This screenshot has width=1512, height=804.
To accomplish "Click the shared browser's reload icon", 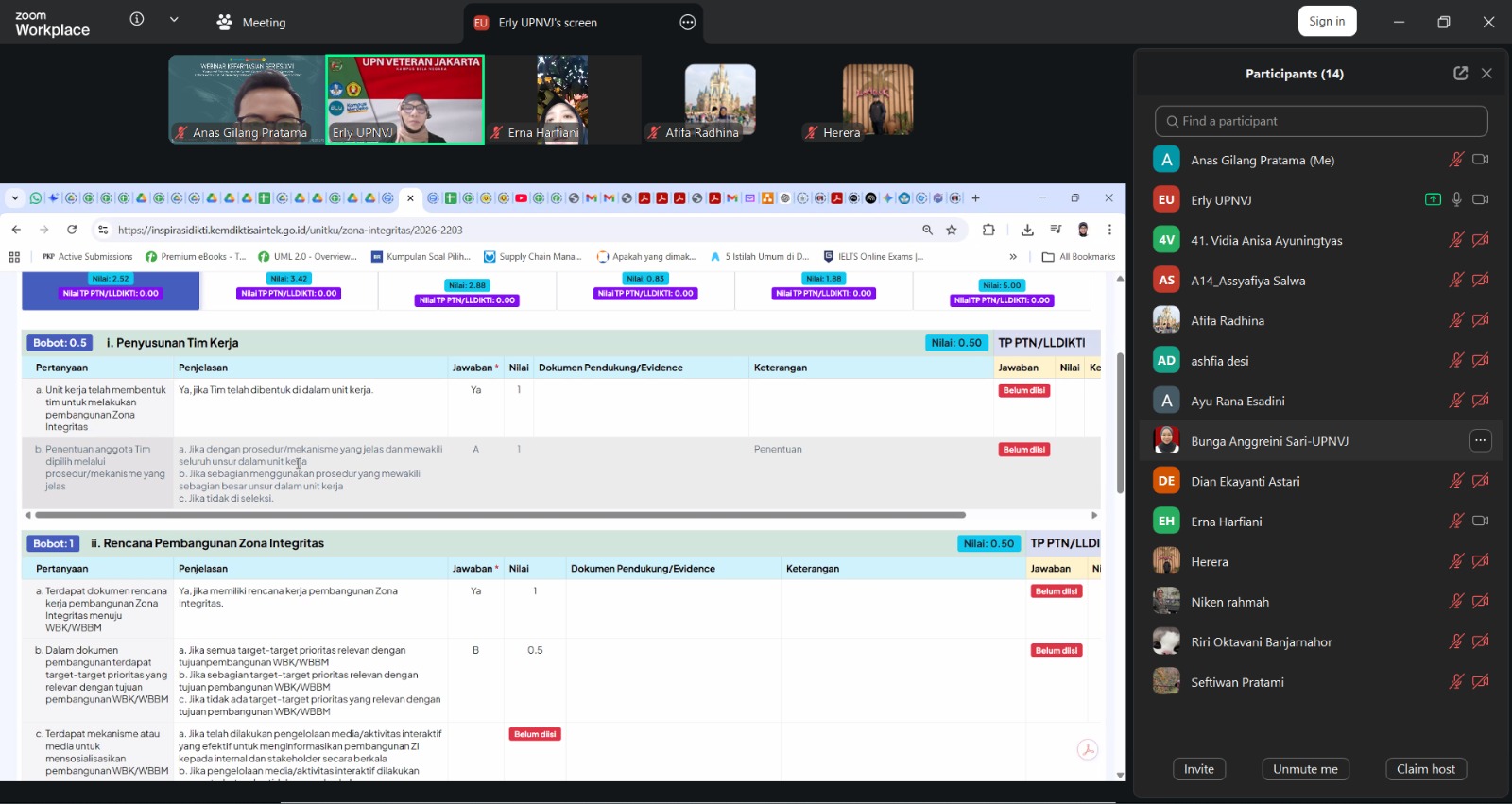I will (72, 230).
